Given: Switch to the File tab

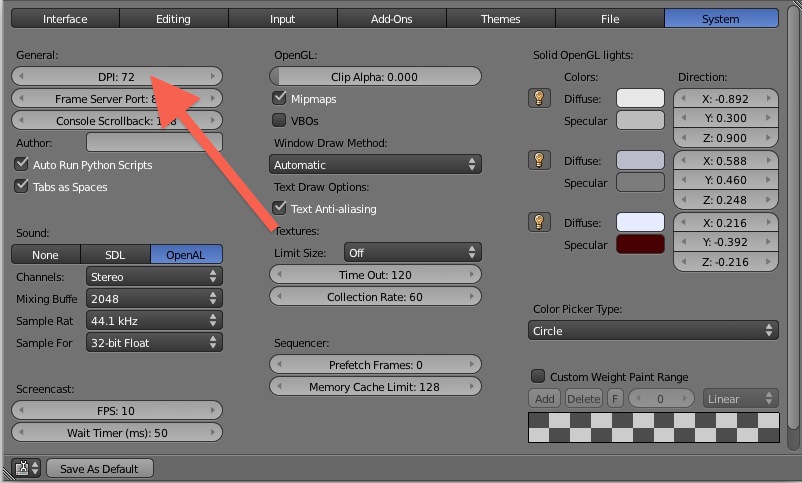Looking at the screenshot, I should pyautogui.click(x=610, y=19).
